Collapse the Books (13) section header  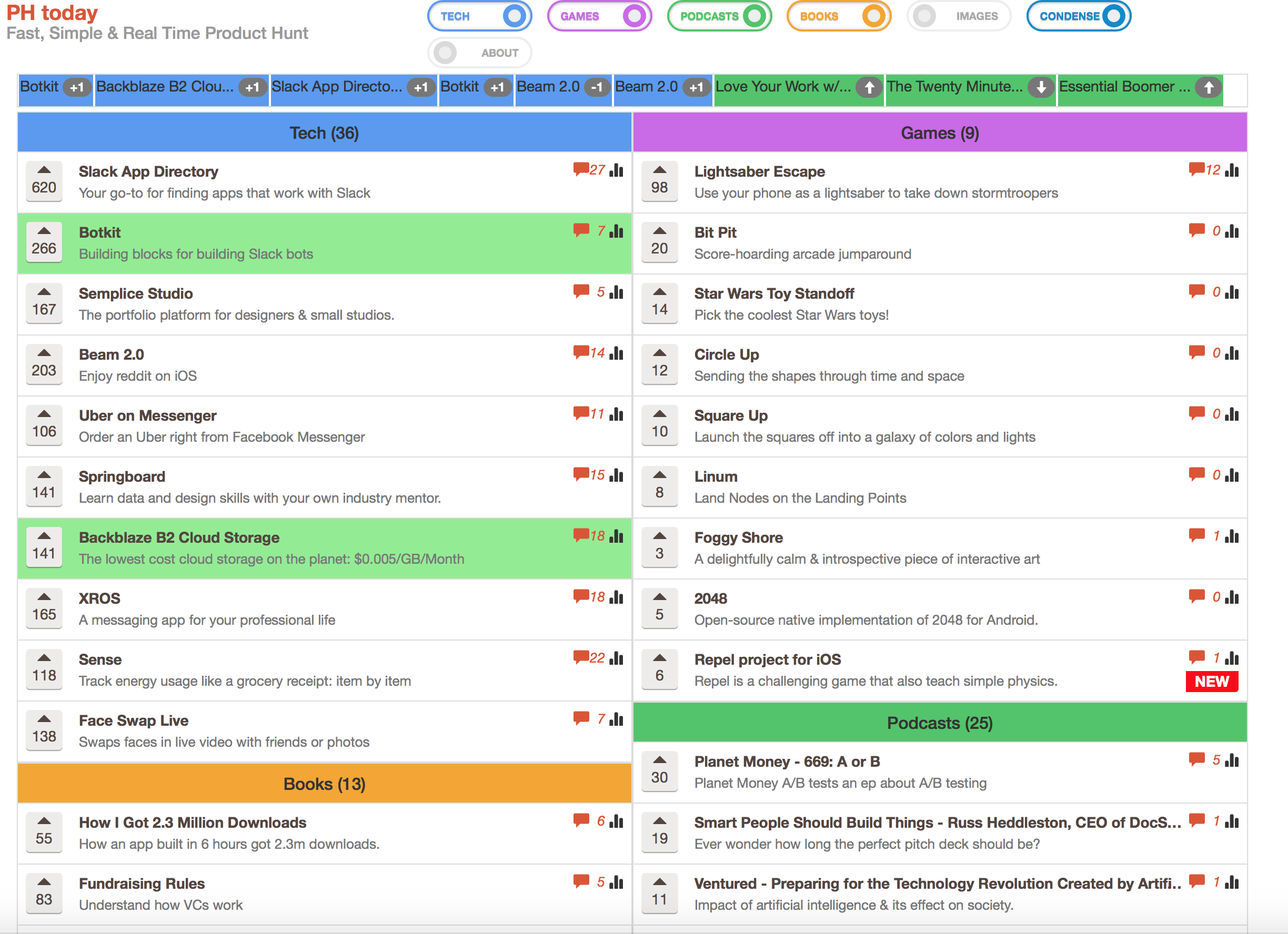324,784
